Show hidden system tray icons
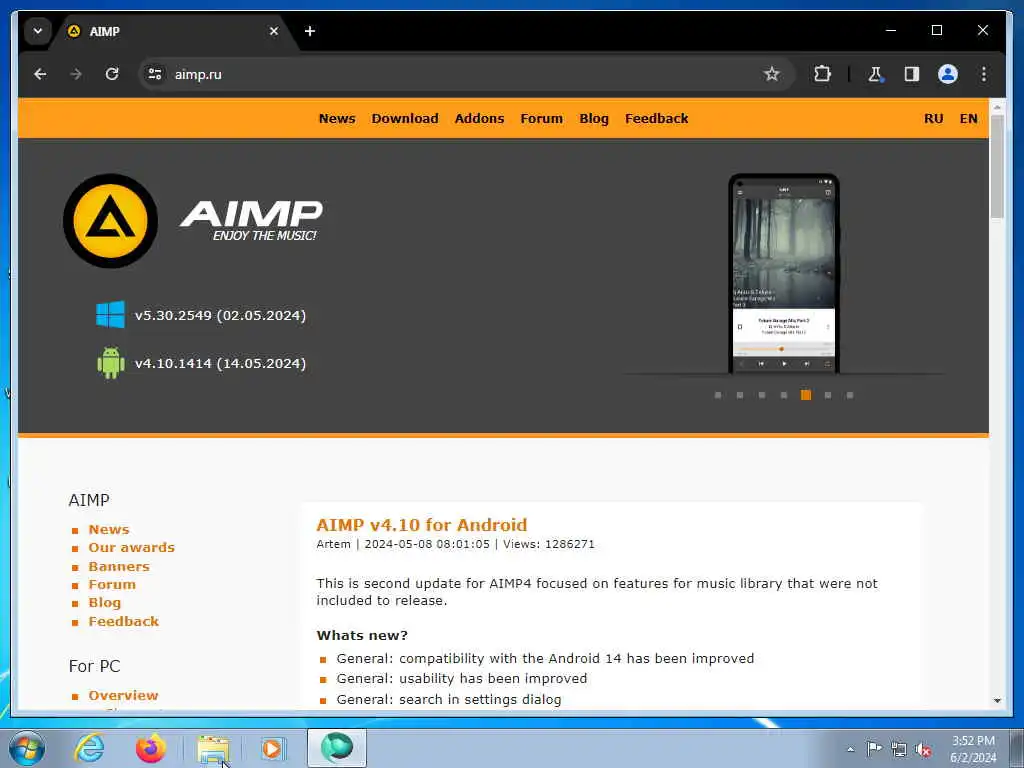 [850, 750]
